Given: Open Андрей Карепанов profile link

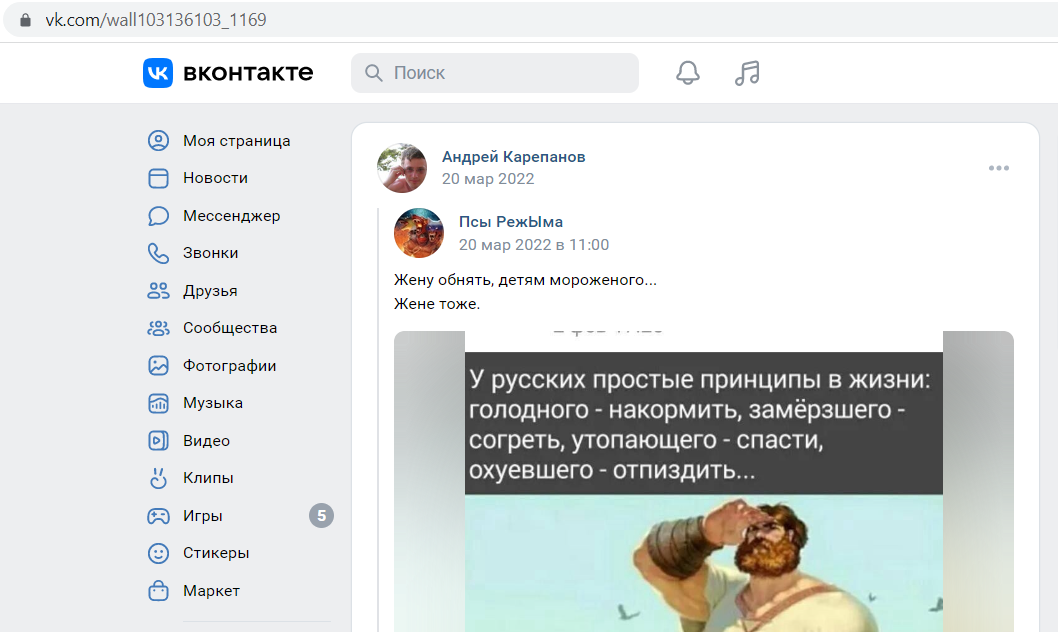Looking at the screenshot, I should (513, 156).
